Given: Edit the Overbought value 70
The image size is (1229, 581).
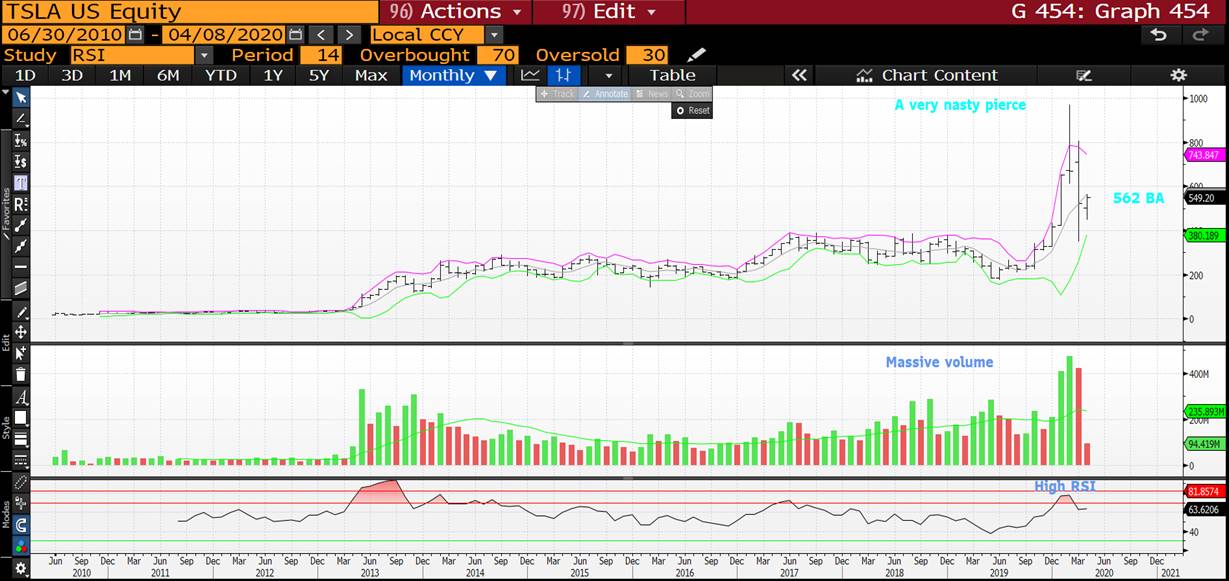Looking at the screenshot, I should pyautogui.click(x=497, y=55).
